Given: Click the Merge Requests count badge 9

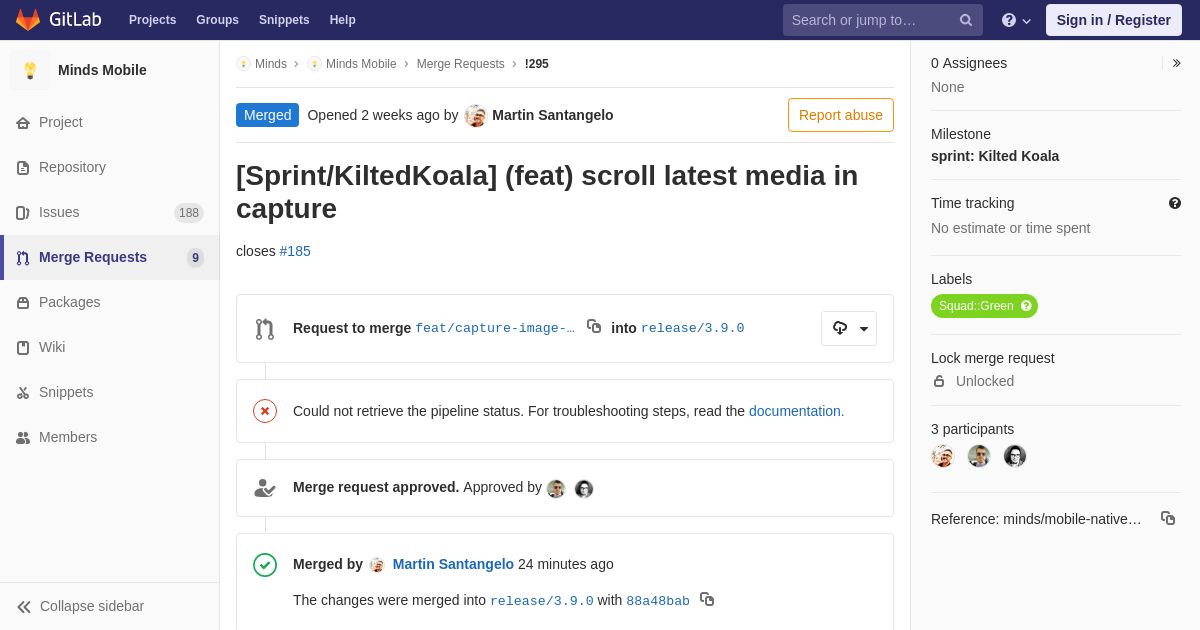Looking at the screenshot, I should [195, 258].
